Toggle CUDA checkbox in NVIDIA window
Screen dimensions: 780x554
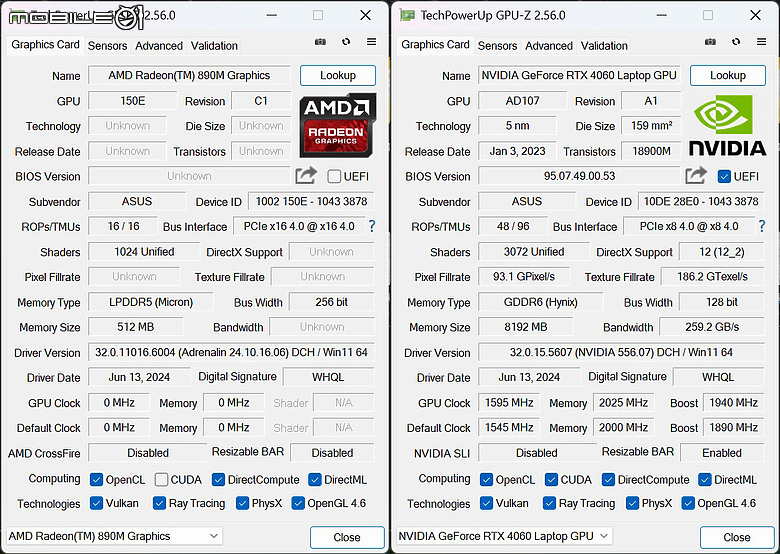(x=551, y=480)
